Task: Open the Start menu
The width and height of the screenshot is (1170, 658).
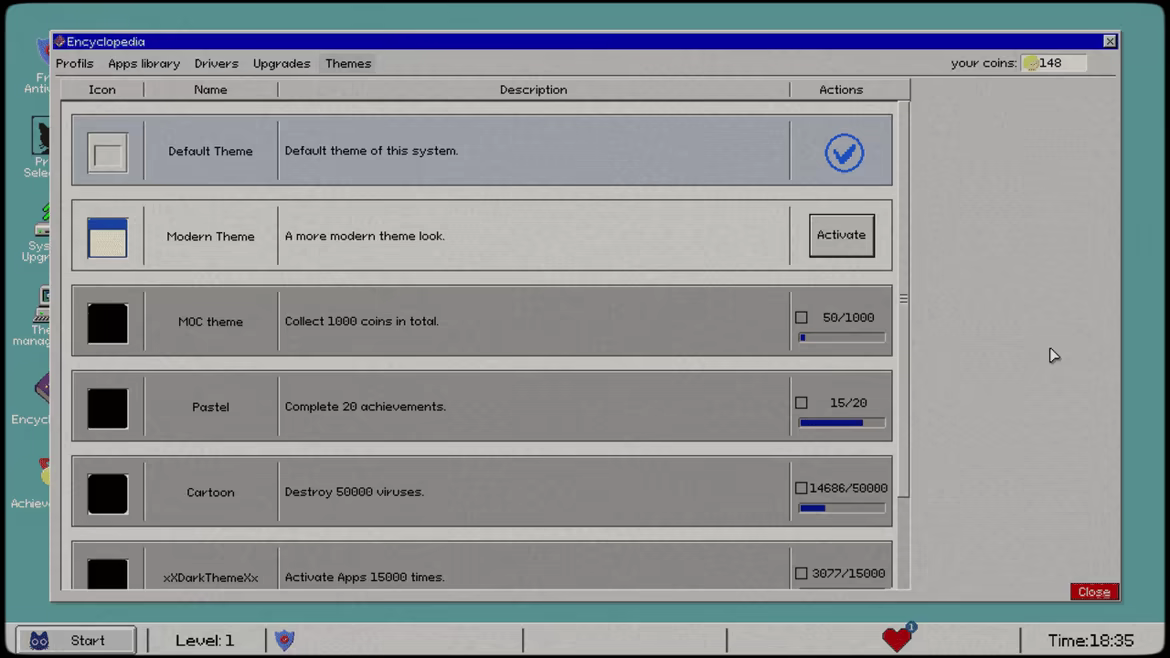Action: (x=76, y=640)
